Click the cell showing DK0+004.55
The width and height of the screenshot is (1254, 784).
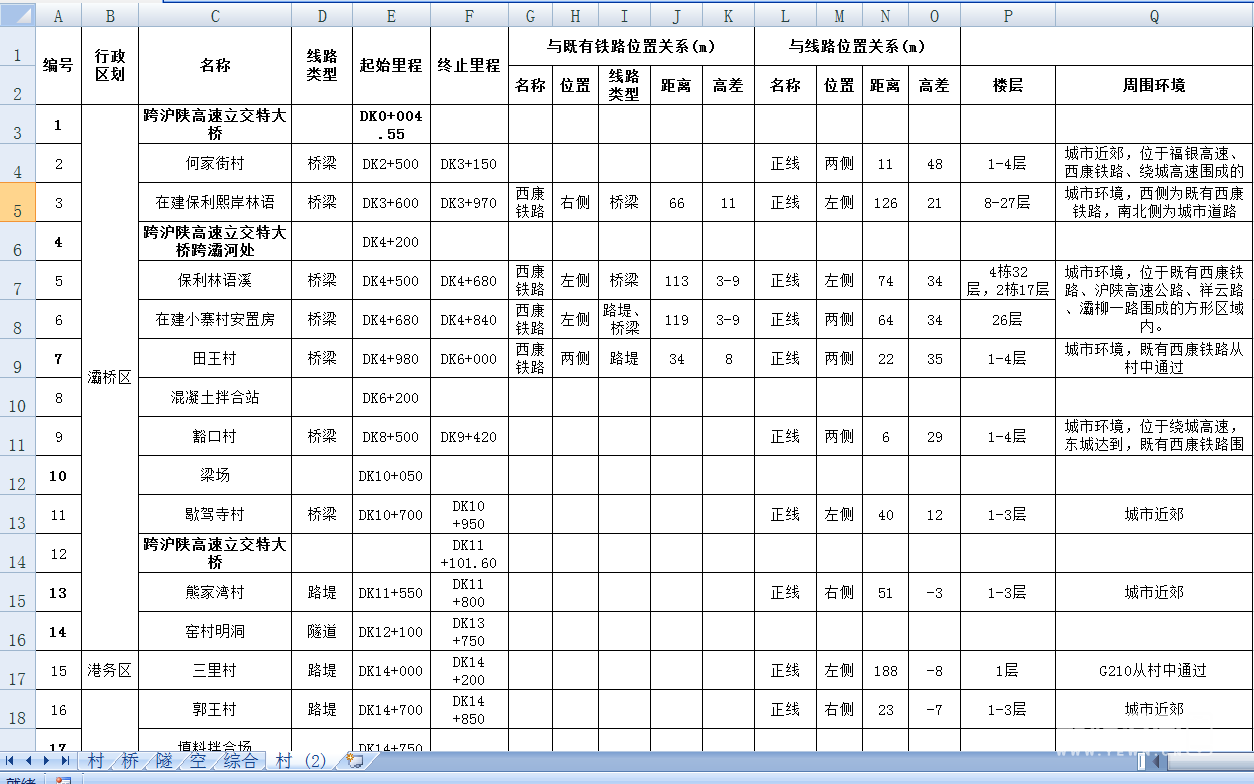[x=390, y=124]
